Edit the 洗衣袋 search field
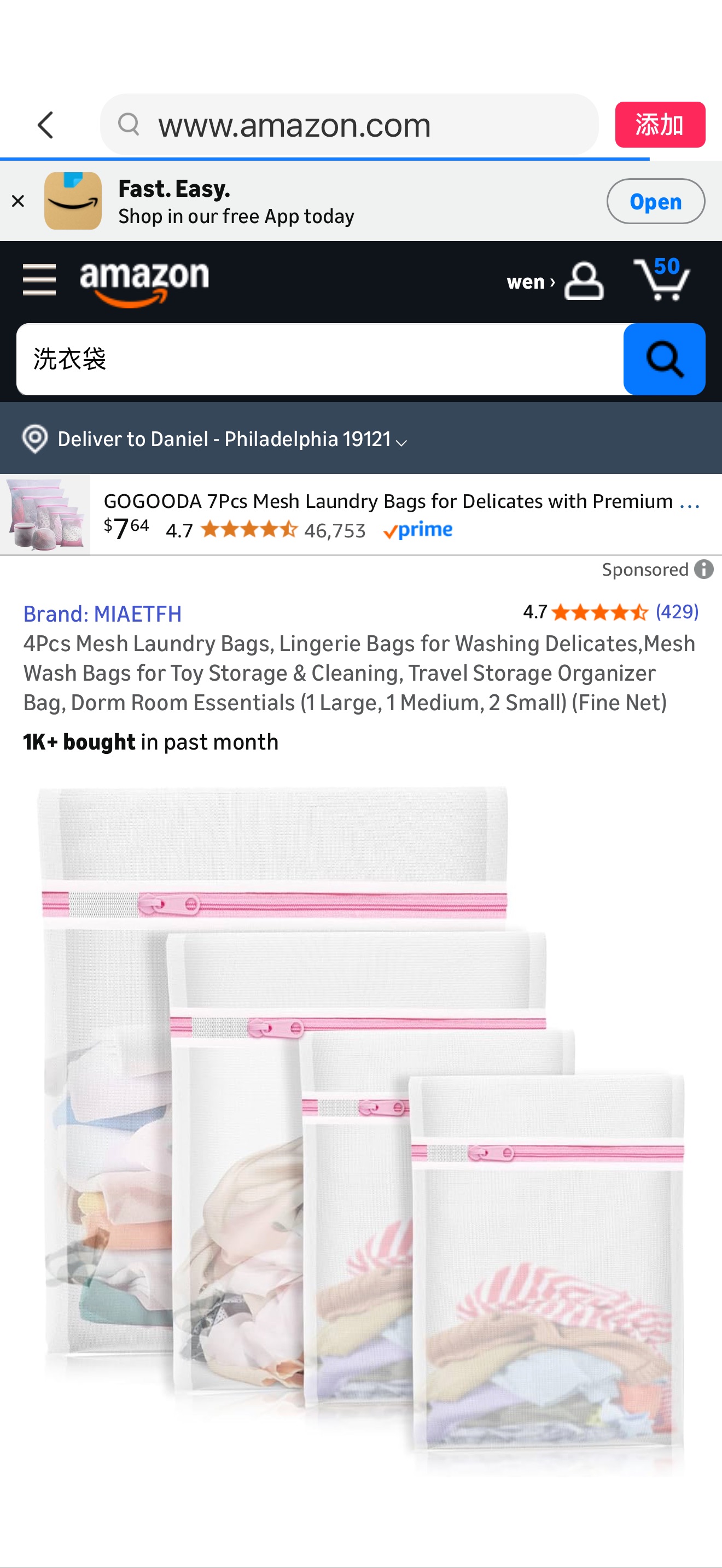This screenshot has width=722, height=1568. (319, 359)
